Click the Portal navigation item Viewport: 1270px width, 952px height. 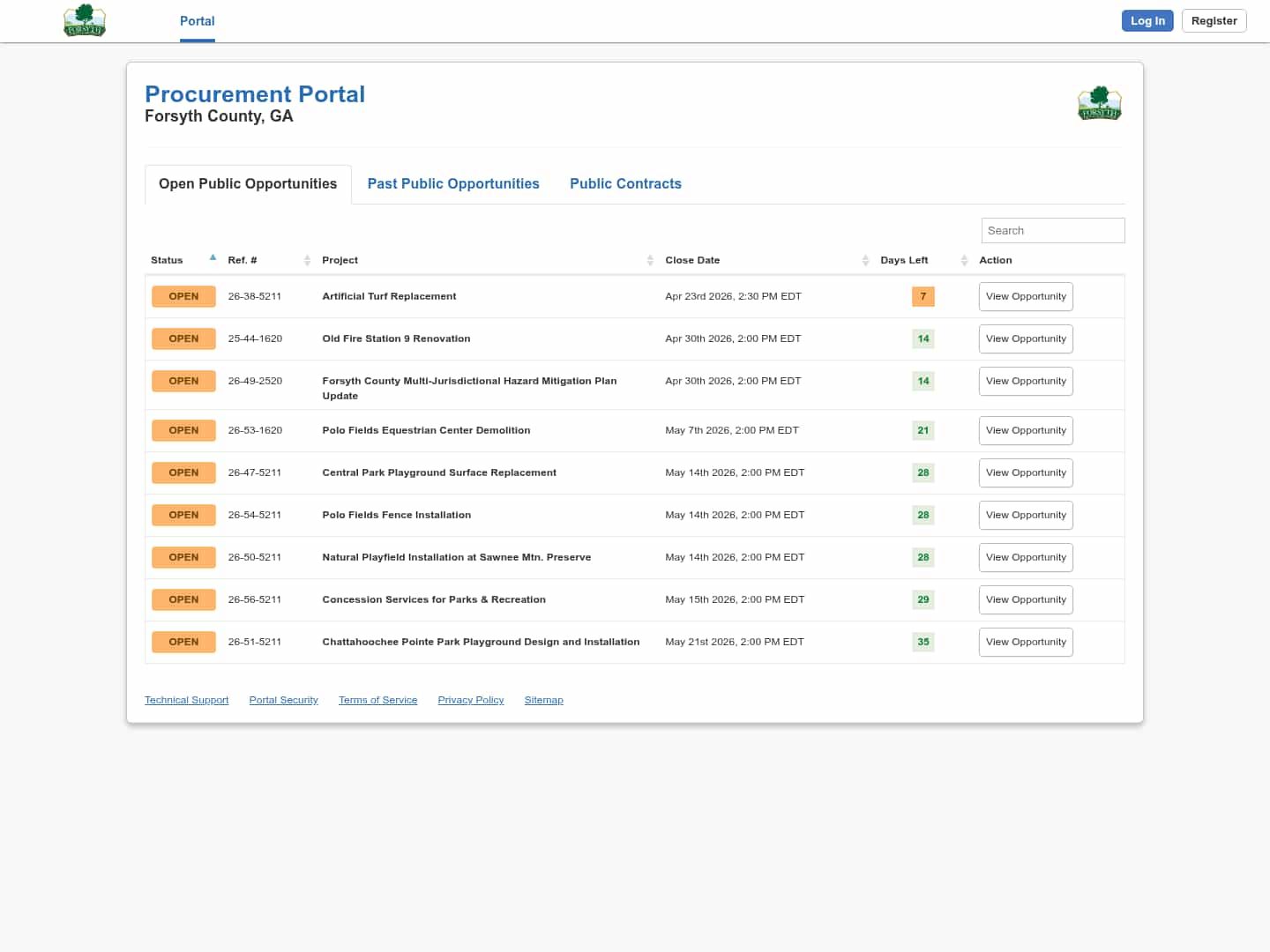click(197, 21)
